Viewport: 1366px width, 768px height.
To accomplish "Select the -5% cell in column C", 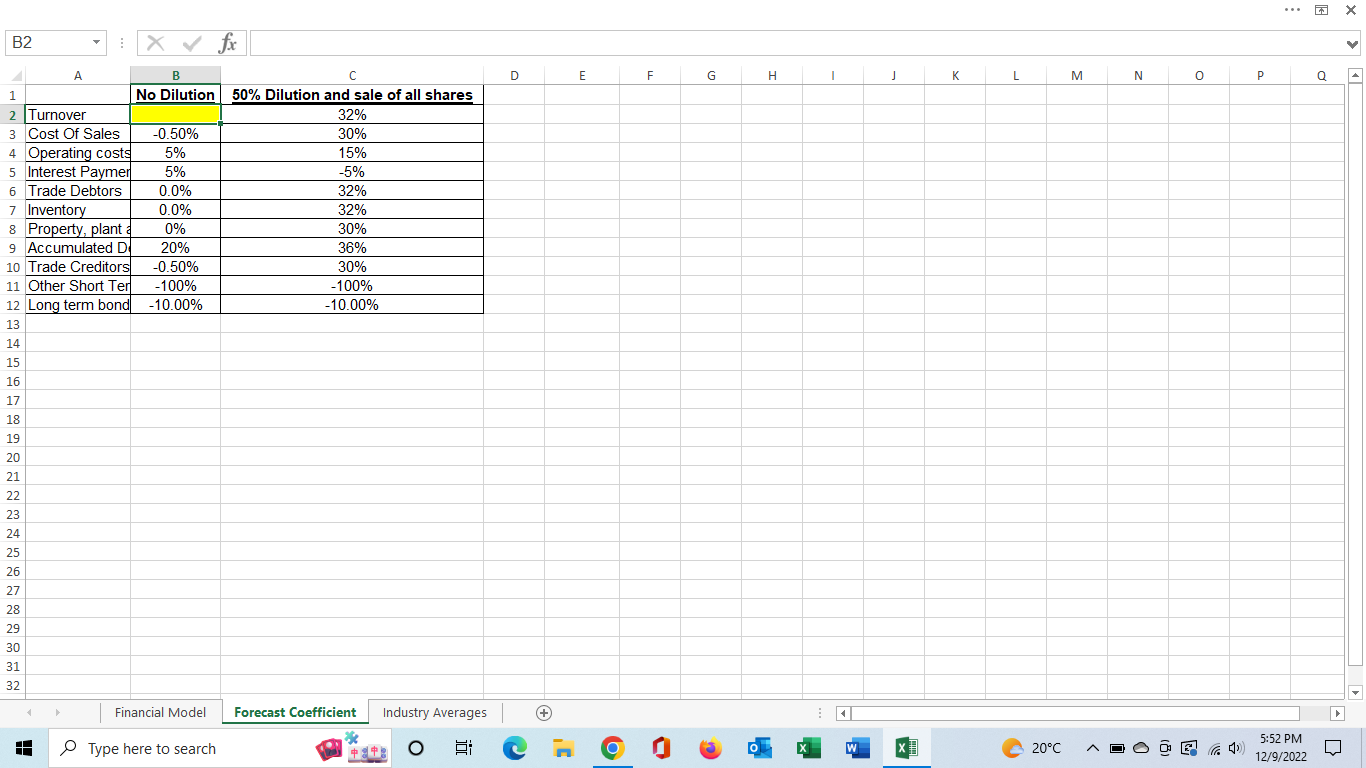I will [x=352, y=172].
